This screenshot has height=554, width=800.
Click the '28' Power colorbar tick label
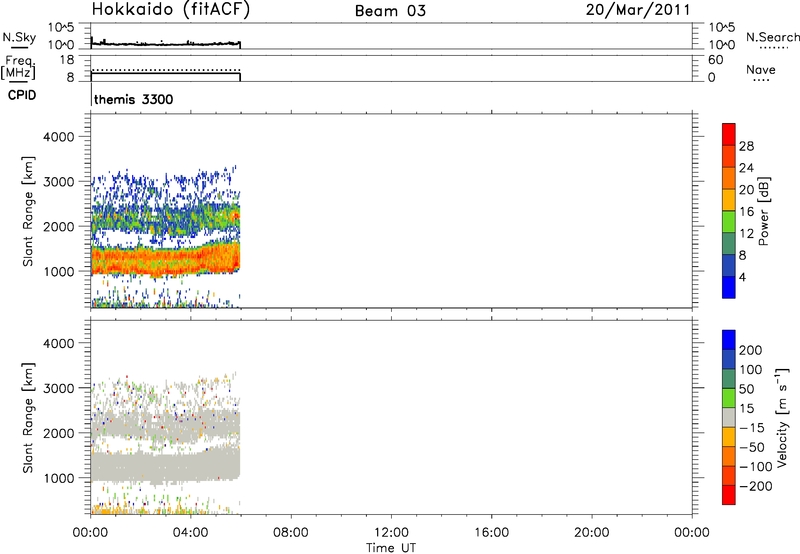[746, 146]
